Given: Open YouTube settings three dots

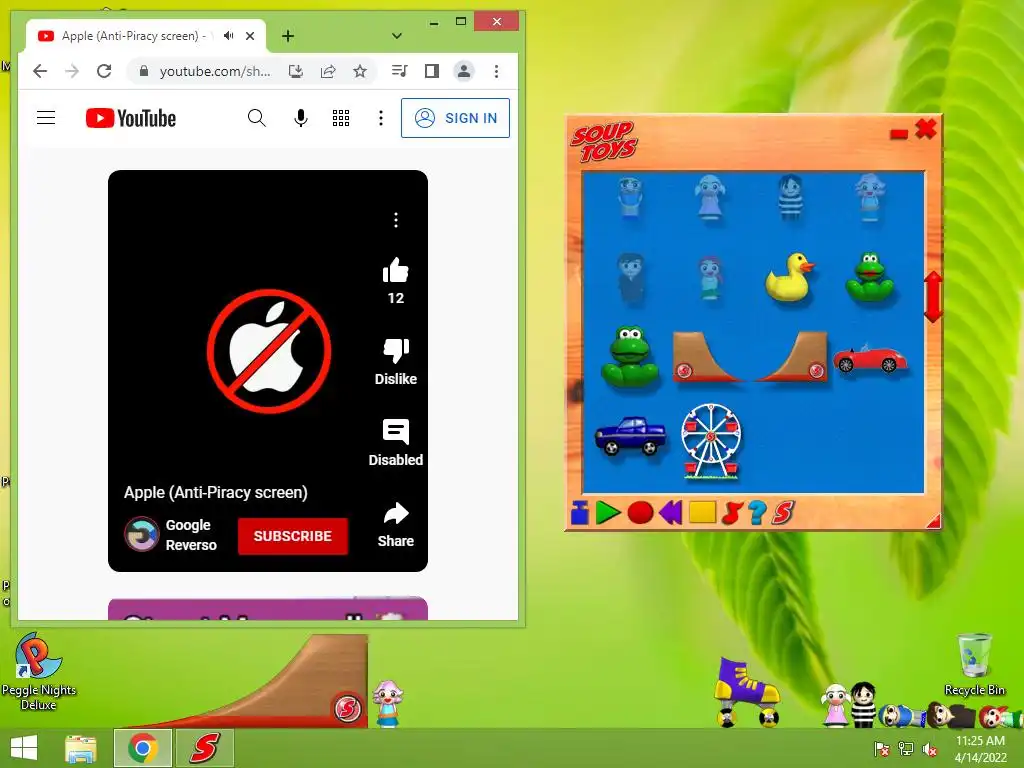Looking at the screenshot, I should point(381,118).
